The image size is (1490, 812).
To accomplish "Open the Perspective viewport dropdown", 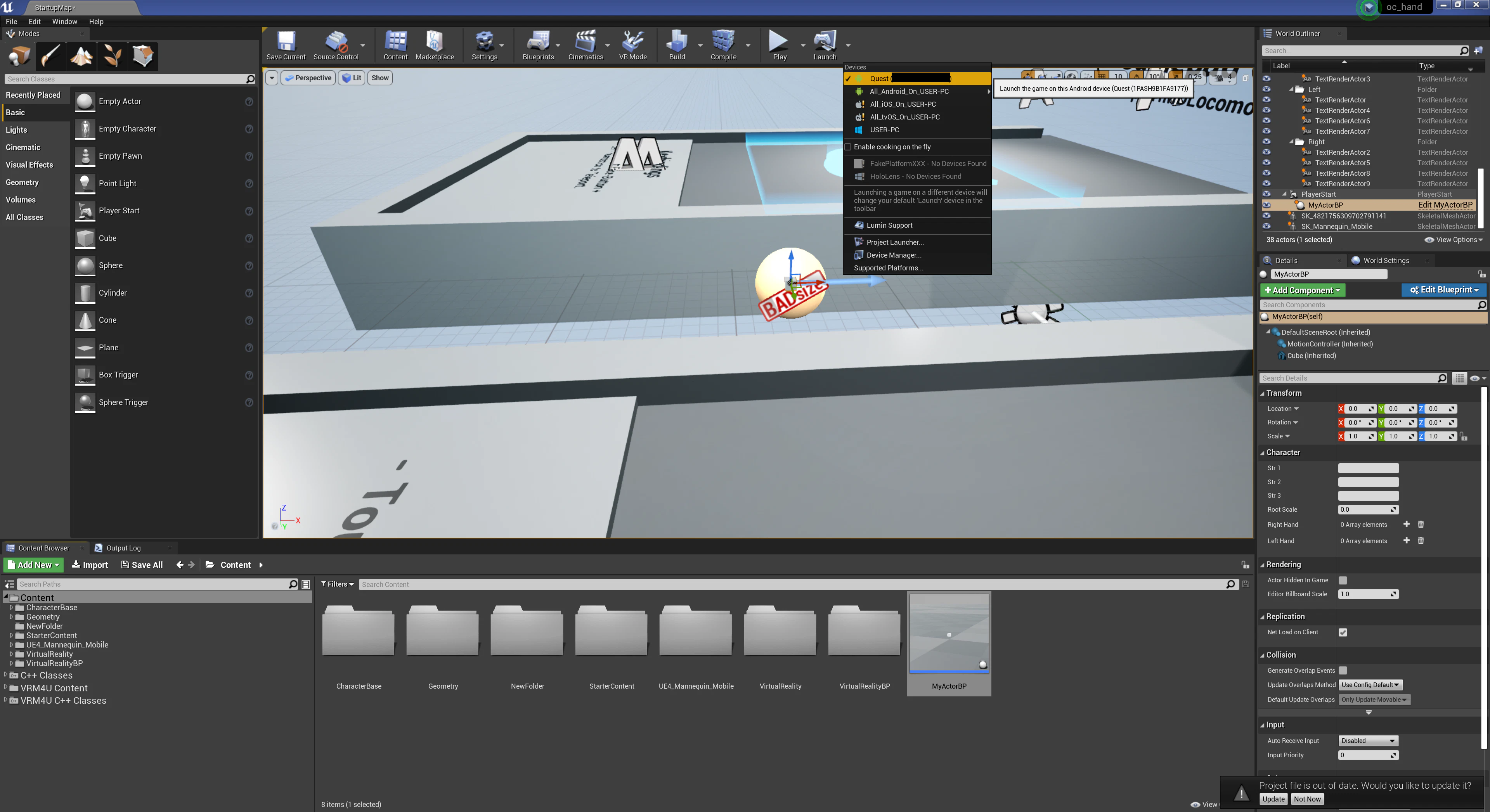I will [x=308, y=78].
